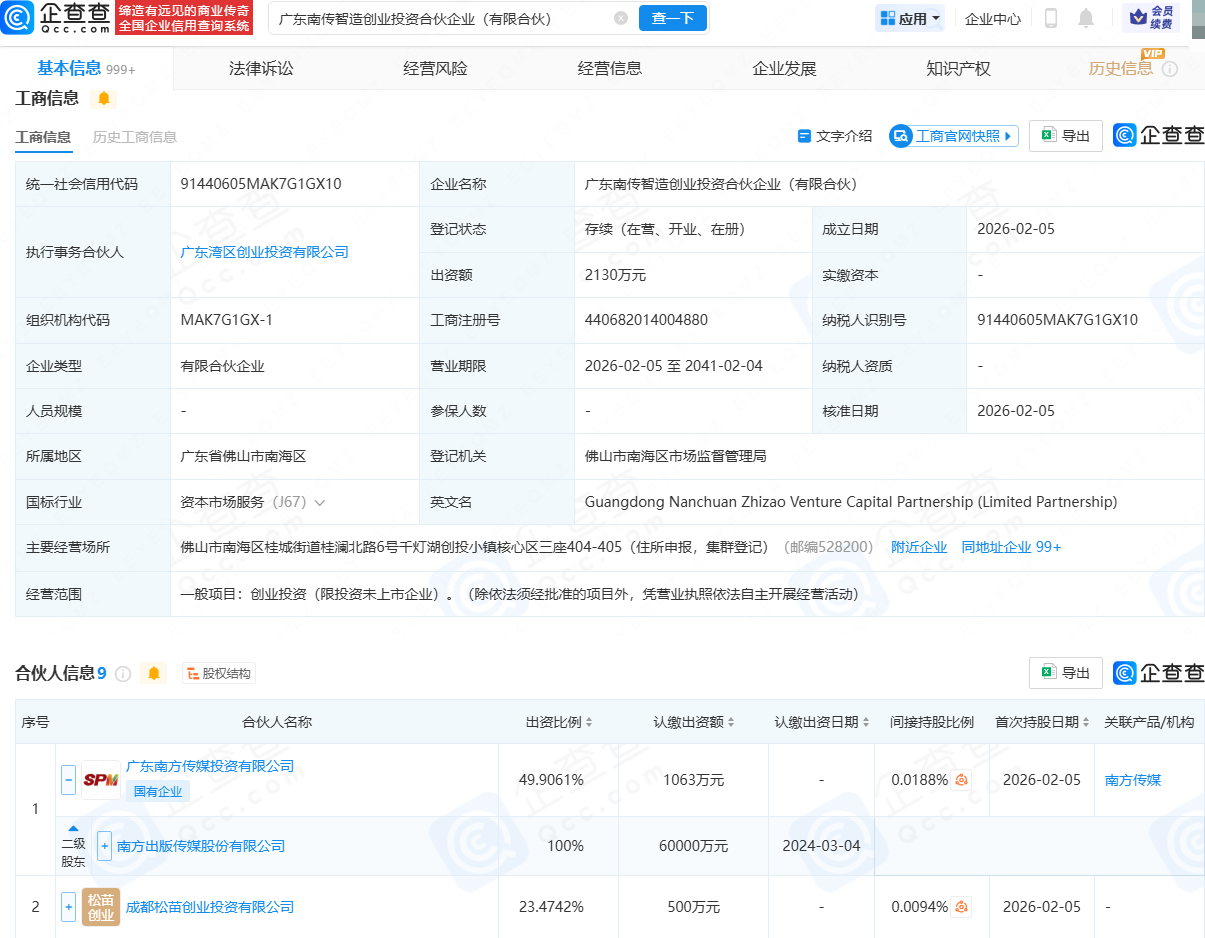The width and height of the screenshot is (1205, 938).
Task: Open 广东湾区创业投资有限公司 link
Action: 264,252
